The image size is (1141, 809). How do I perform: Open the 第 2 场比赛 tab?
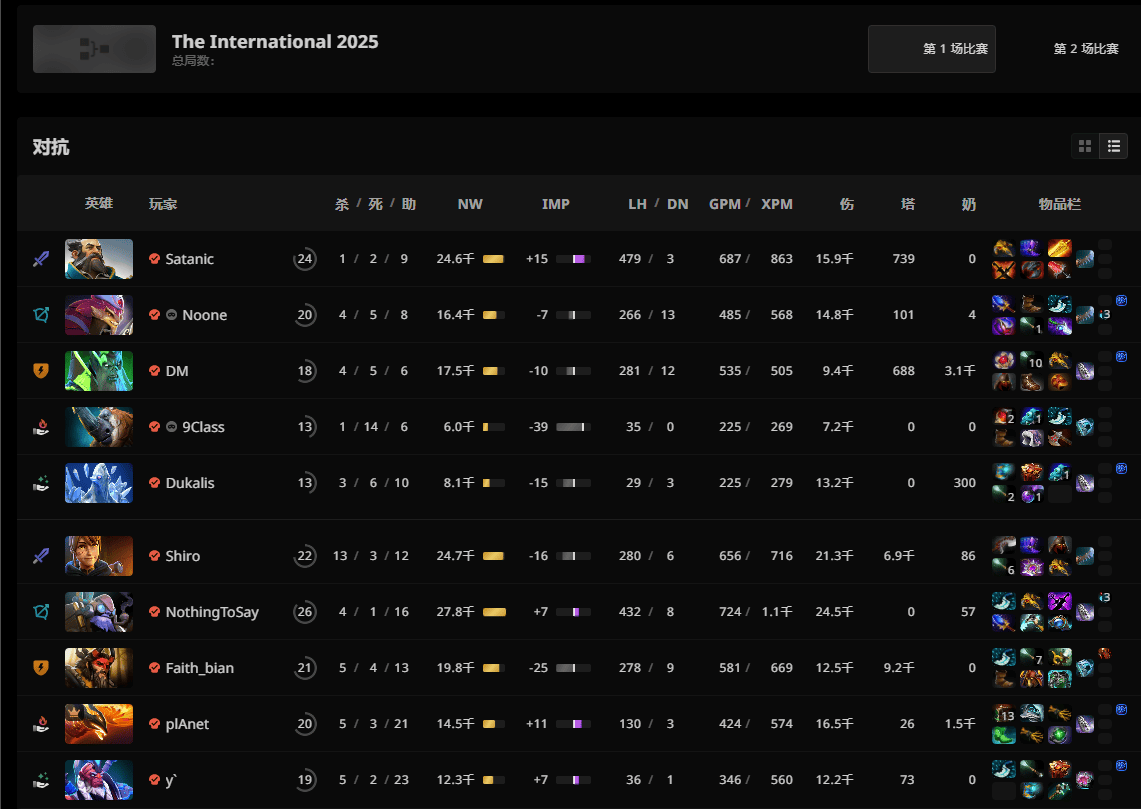(1086, 49)
